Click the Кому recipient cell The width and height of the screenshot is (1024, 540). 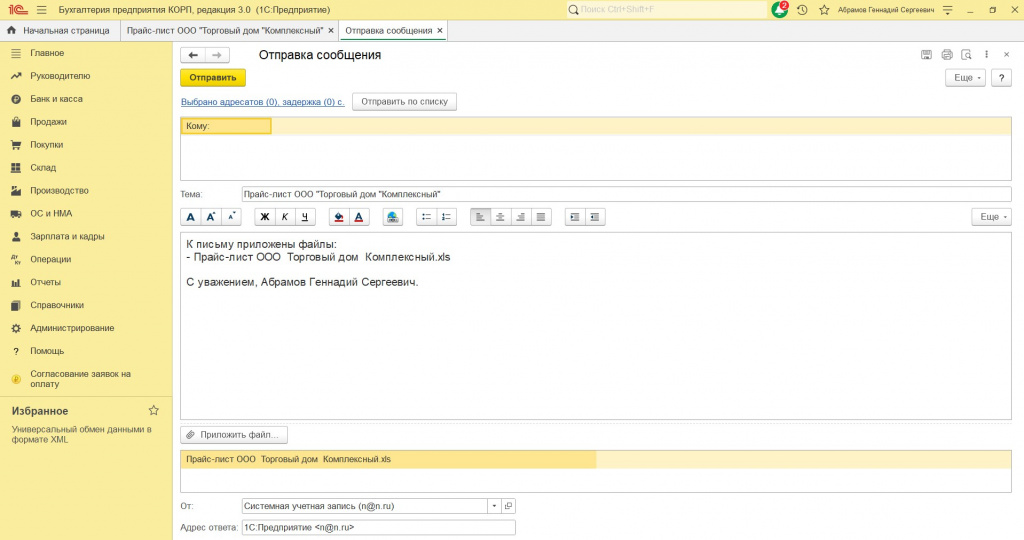click(x=226, y=126)
